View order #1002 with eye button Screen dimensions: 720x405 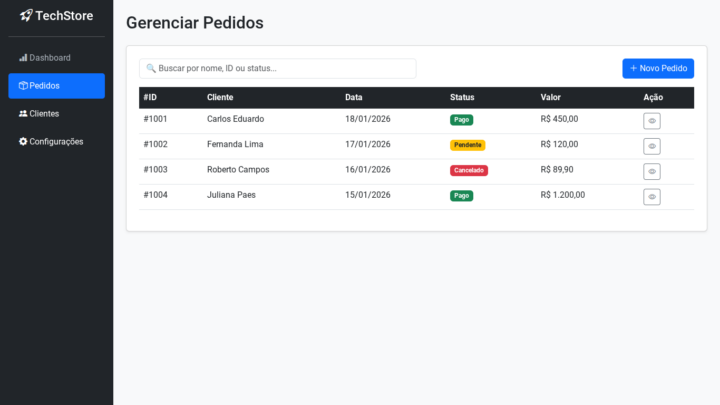pyautogui.click(x=652, y=146)
